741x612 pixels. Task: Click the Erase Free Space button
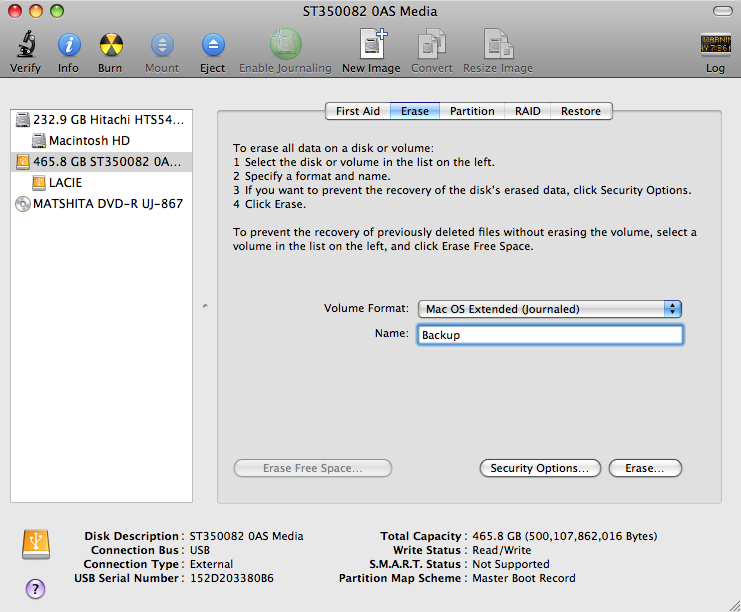pos(313,468)
